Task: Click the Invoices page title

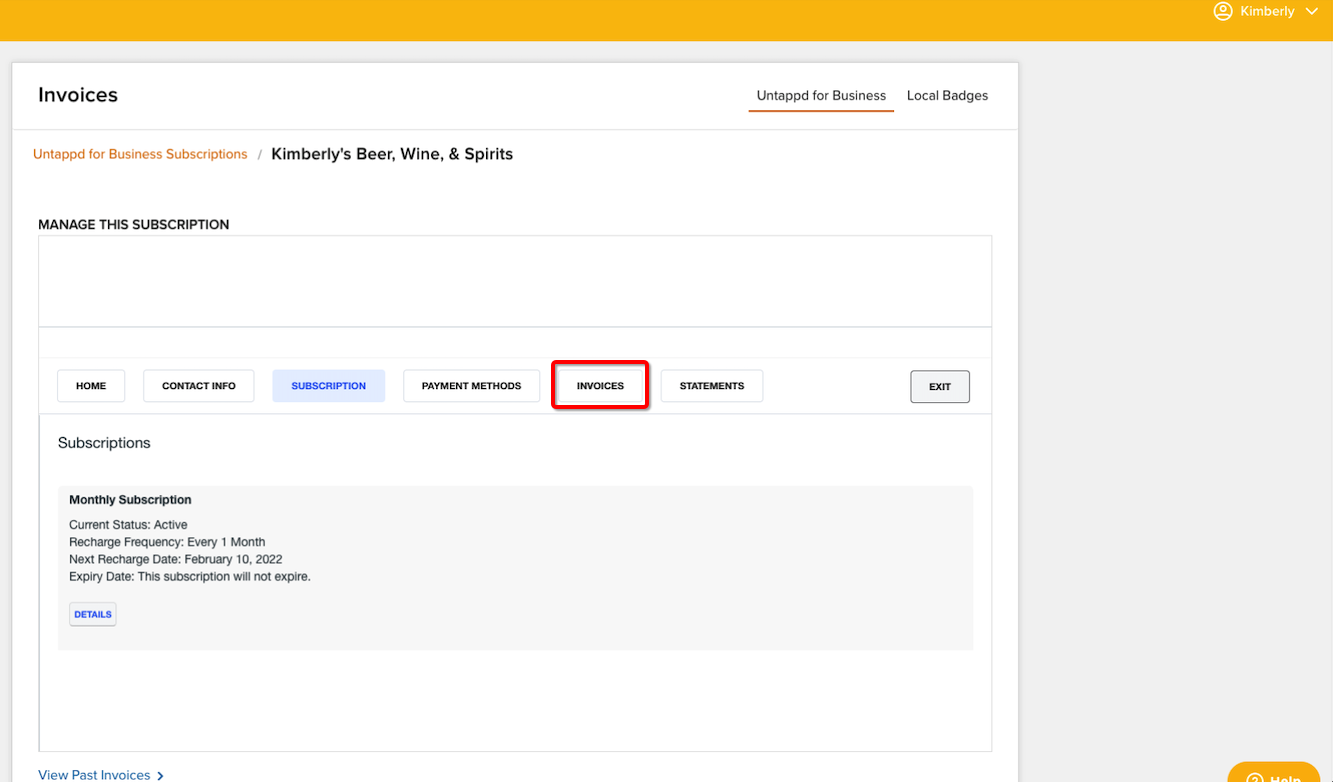Action: pyautogui.click(x=78, y=95)
